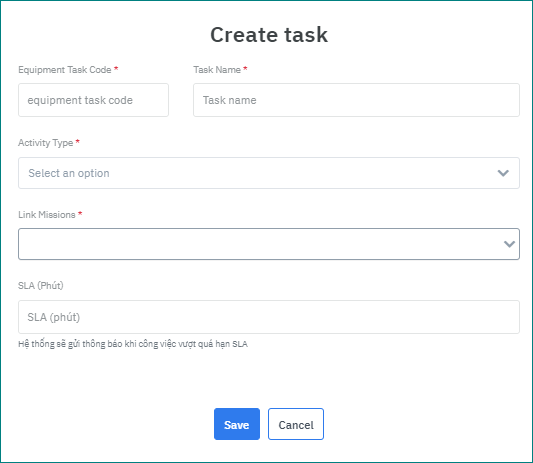Screen dimensions: 533x463
Task: Click the SLA (Phút) label
Action: 41,286
